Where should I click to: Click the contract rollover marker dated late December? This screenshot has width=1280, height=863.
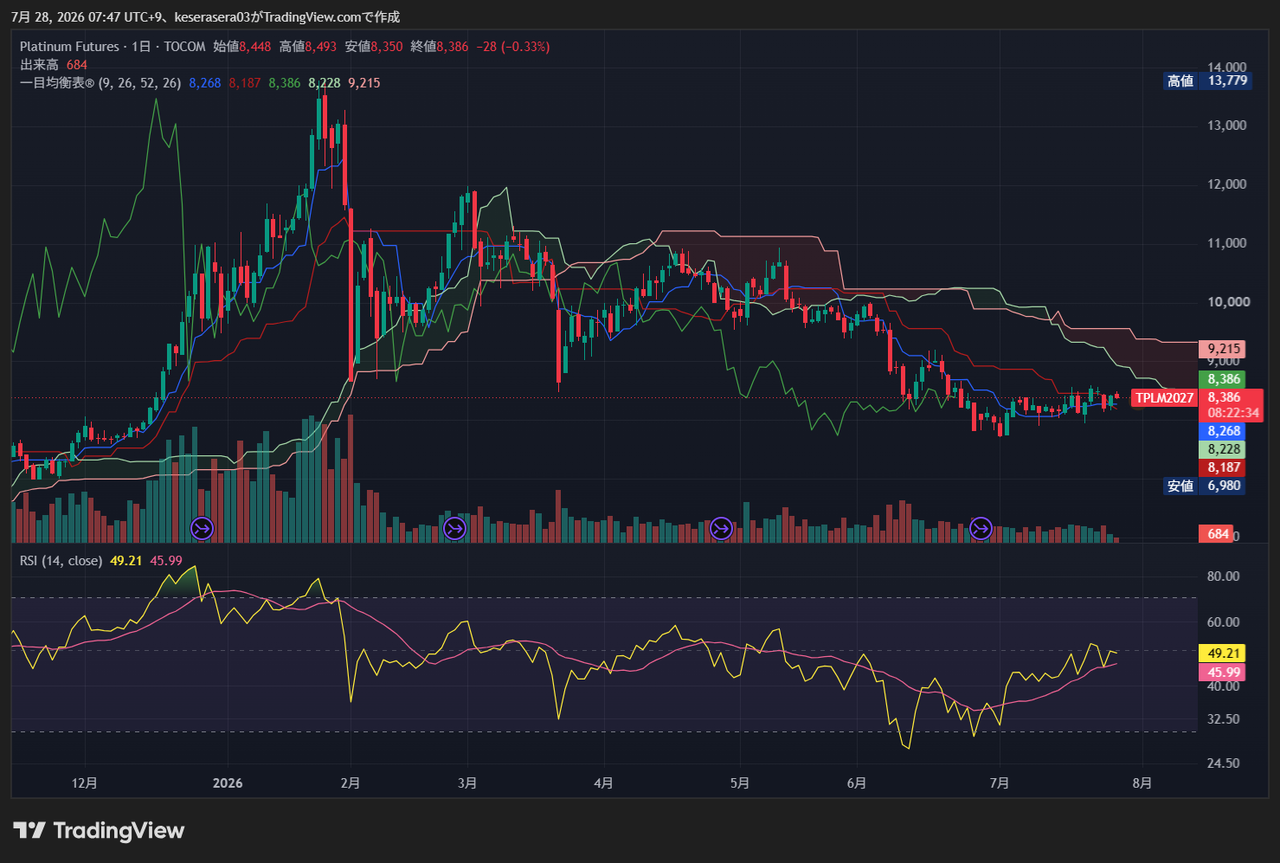click(201, 527)
